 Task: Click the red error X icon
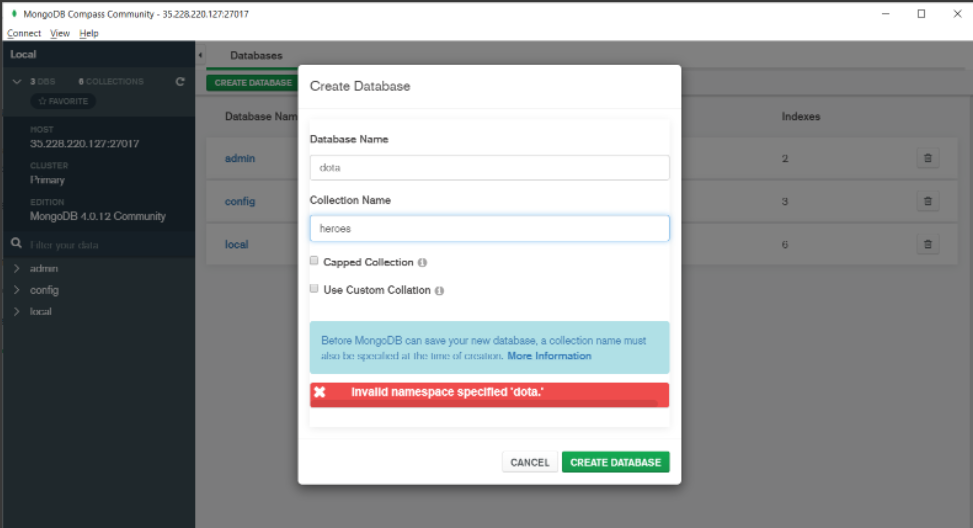(320, 392)
